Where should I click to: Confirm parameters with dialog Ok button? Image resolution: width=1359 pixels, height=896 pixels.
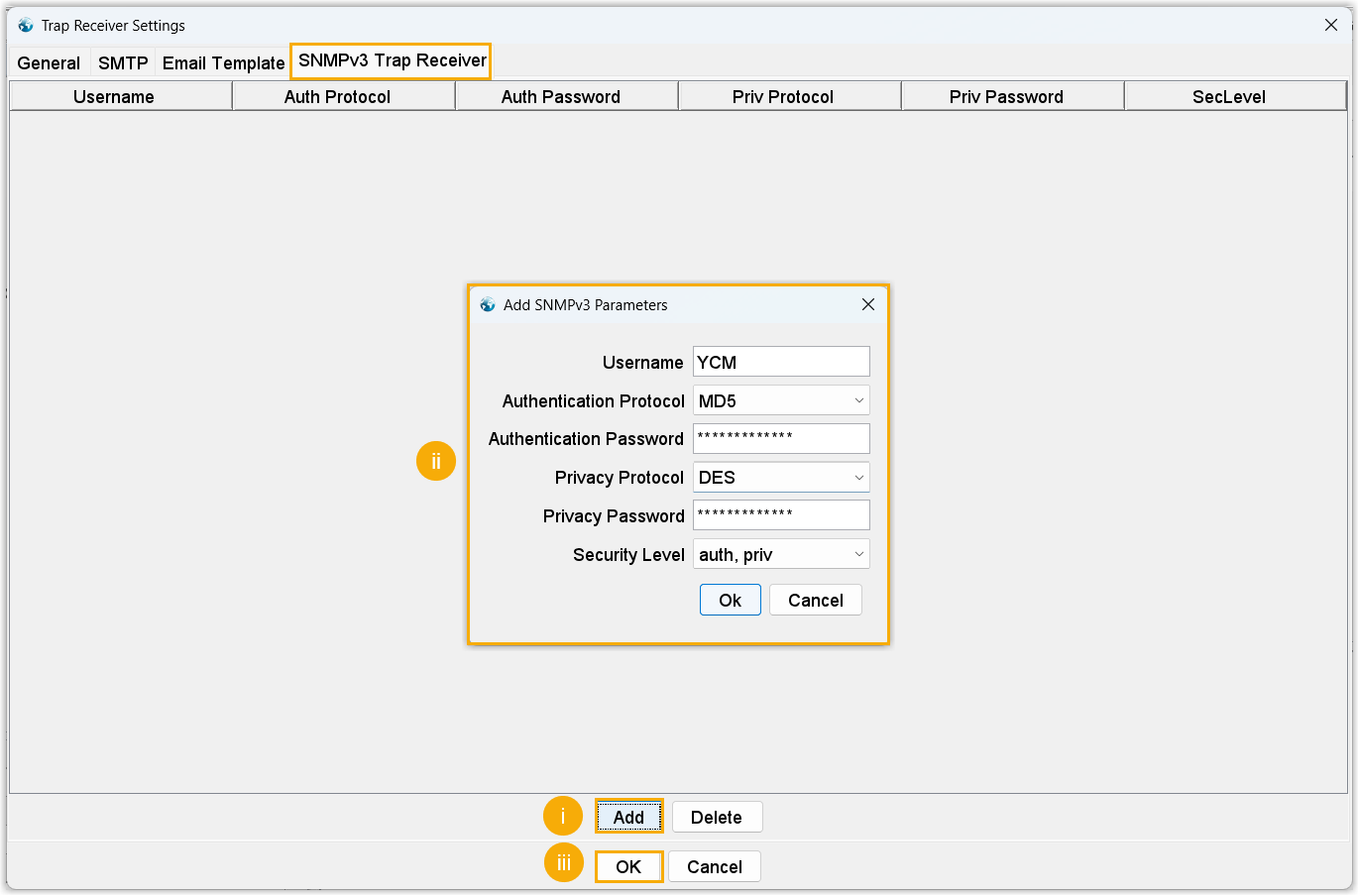click(x=730, y=601)
